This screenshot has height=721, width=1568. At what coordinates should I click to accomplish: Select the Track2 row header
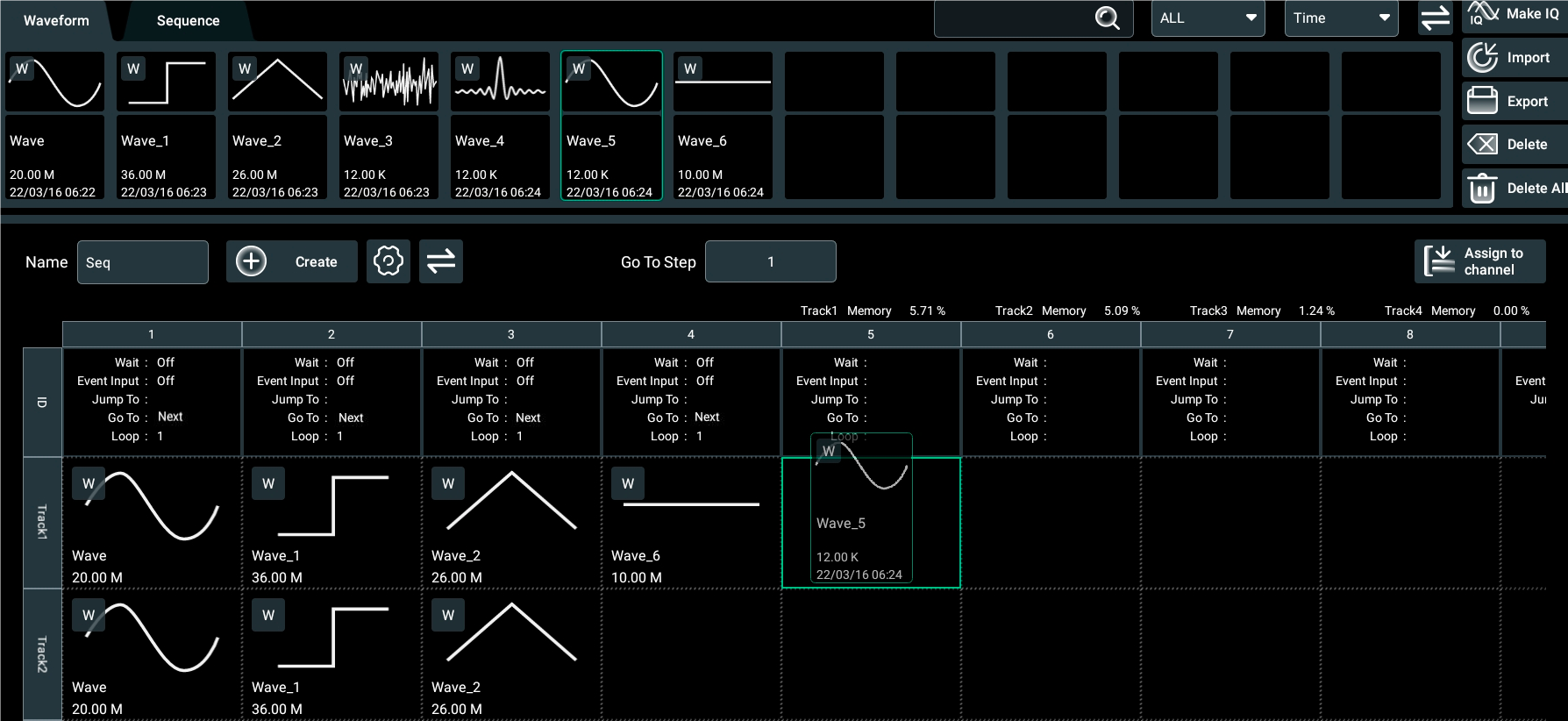coord(41,654)
